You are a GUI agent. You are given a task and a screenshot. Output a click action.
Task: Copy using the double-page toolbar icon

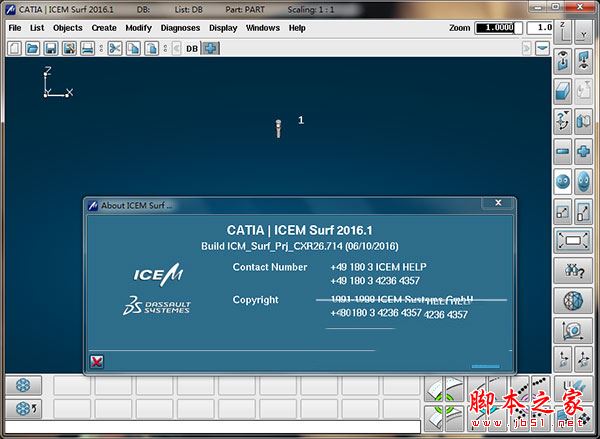[x=133, y=49]
